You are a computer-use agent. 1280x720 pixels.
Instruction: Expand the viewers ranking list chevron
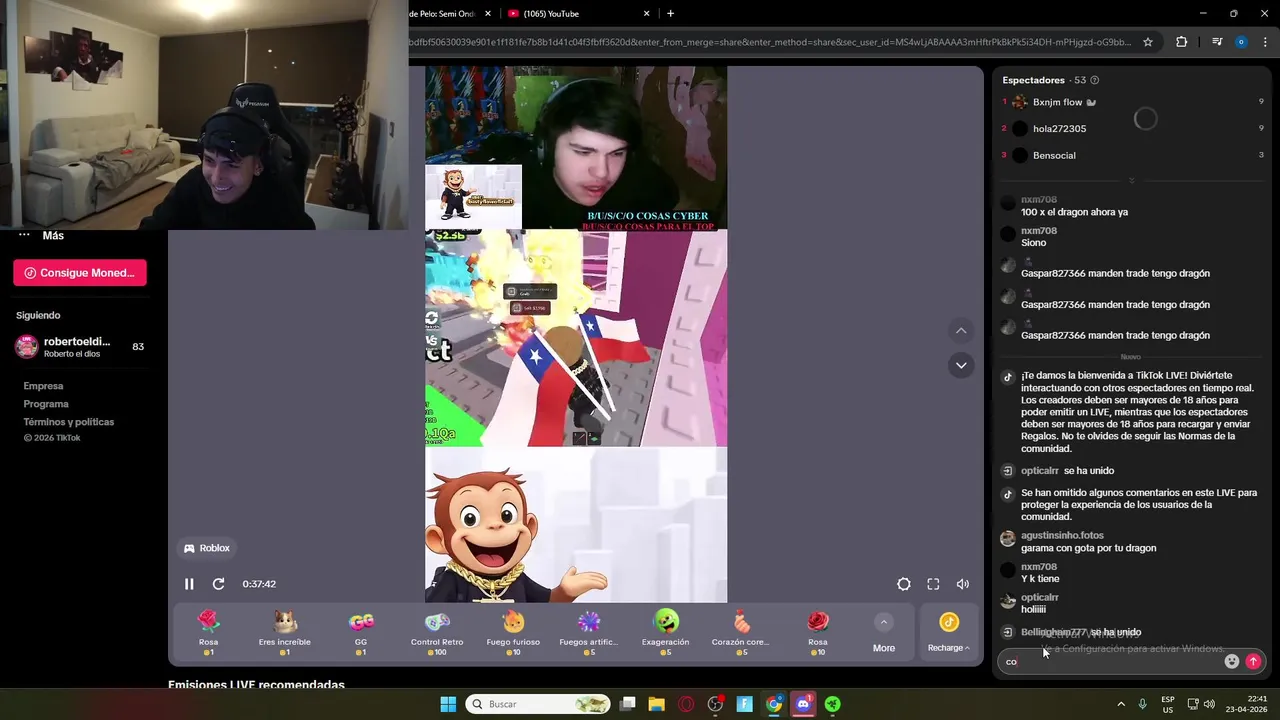(x=1131, y=181)
